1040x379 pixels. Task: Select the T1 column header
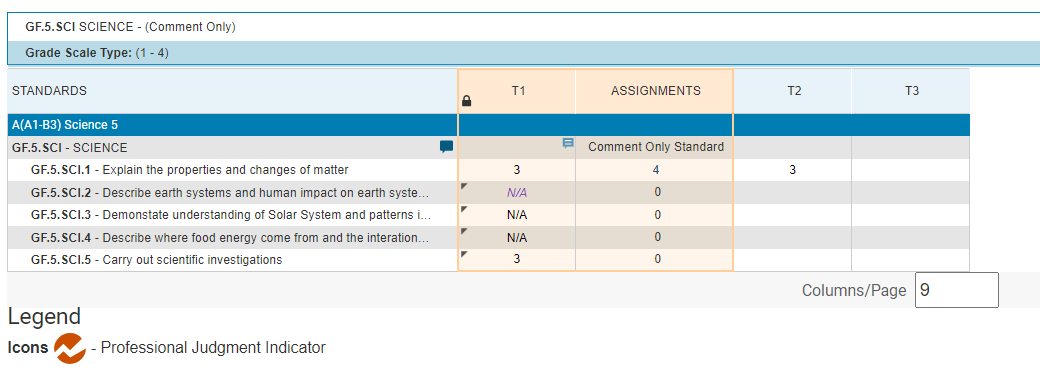coord(518,91)
